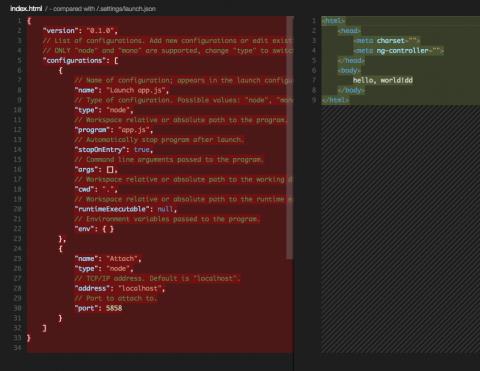Click the Environment variables comment line
Screen dimensions: 480x371
(x=167, y=219)
